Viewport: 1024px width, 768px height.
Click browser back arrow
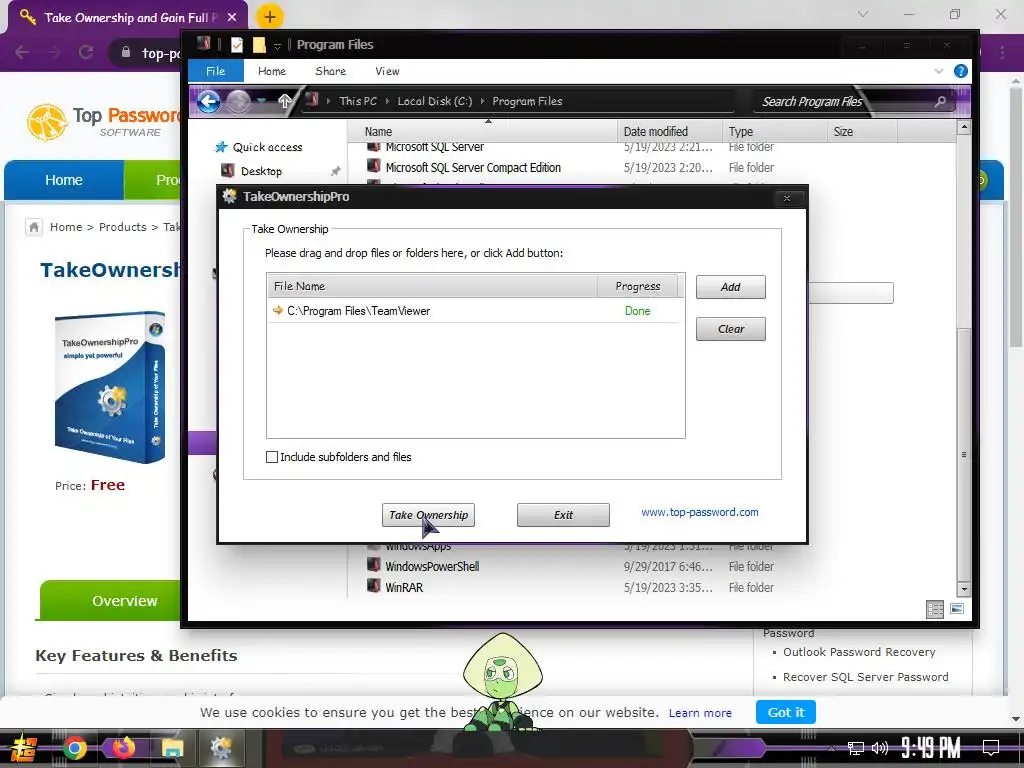[x=22, y=52]
